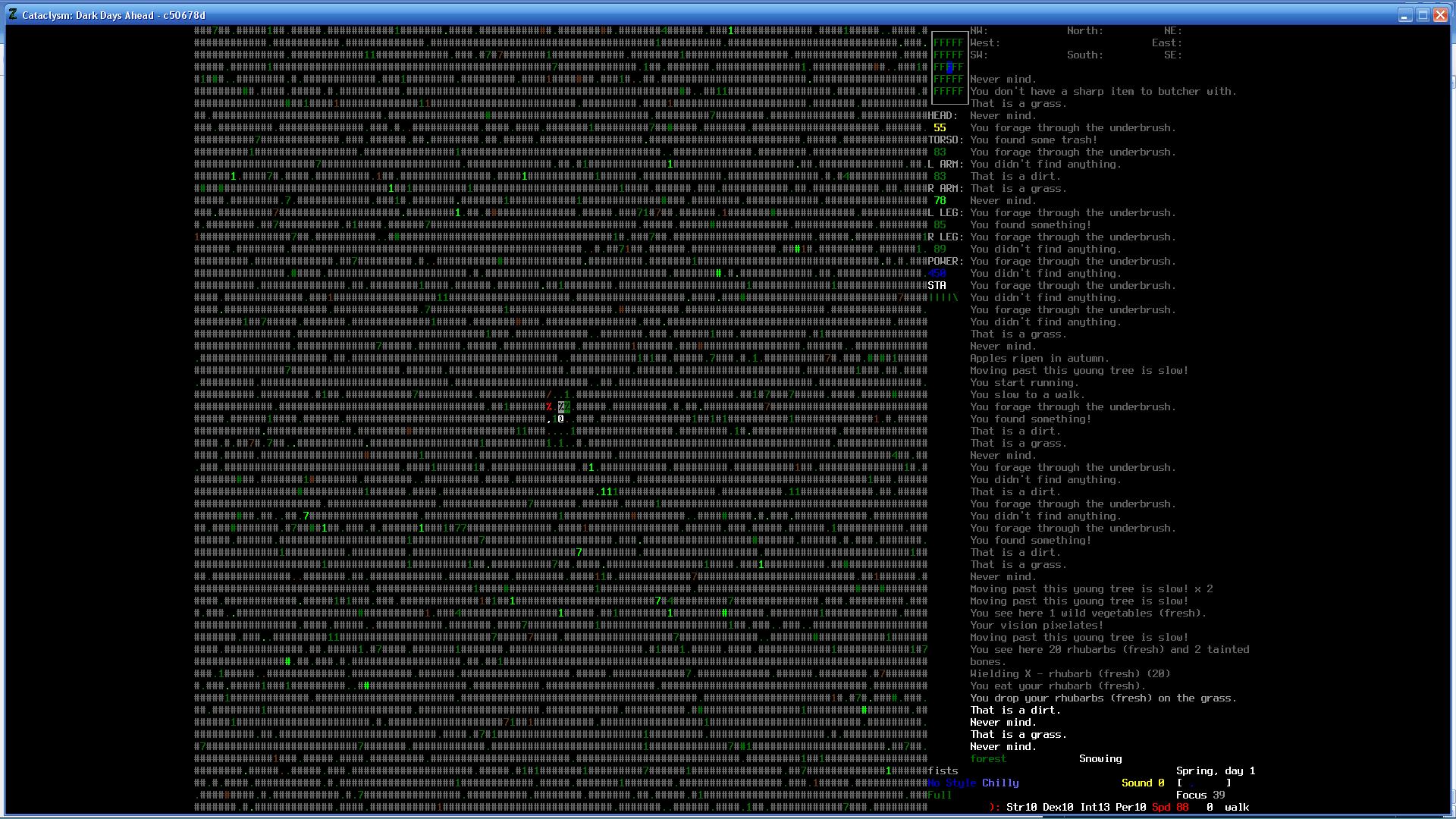Click the Cataclysm app icon in title bar
The image size is (1456, 819).
pyautogui.click(x=13, y=15)
